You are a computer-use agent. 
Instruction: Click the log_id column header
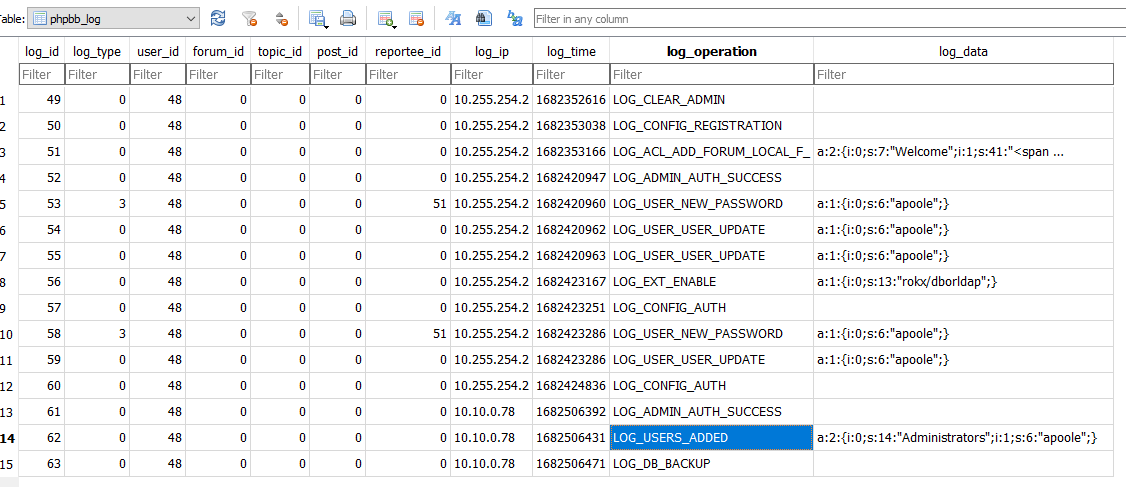(x=41, y=51)
